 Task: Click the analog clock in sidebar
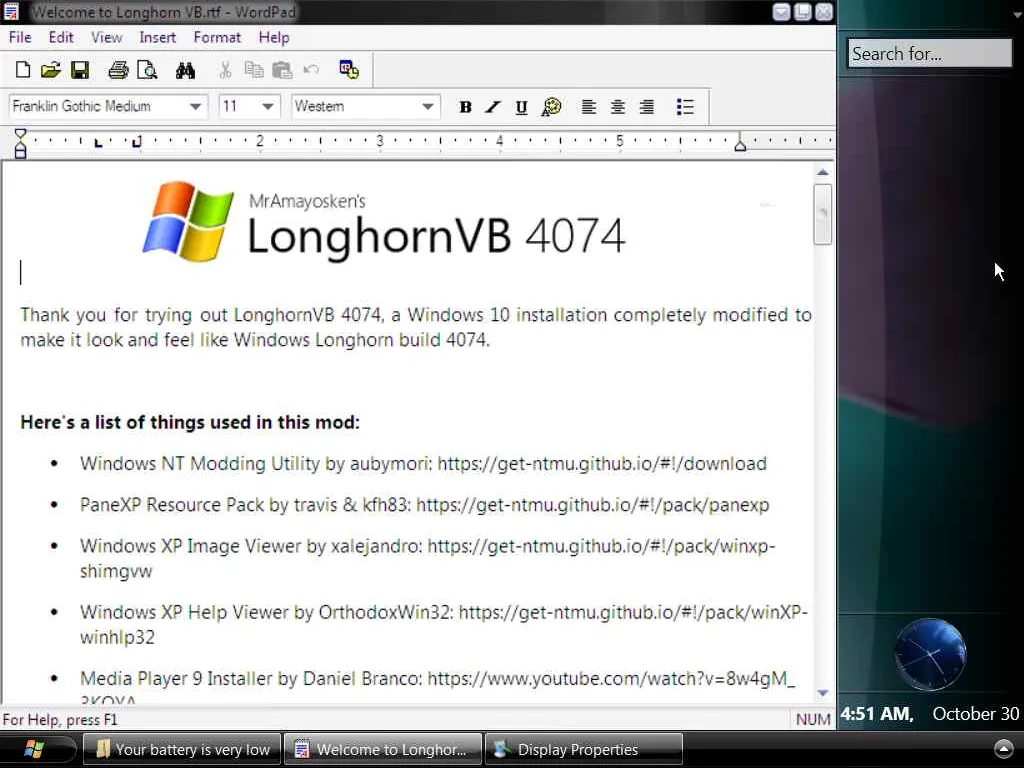(930, 654)
